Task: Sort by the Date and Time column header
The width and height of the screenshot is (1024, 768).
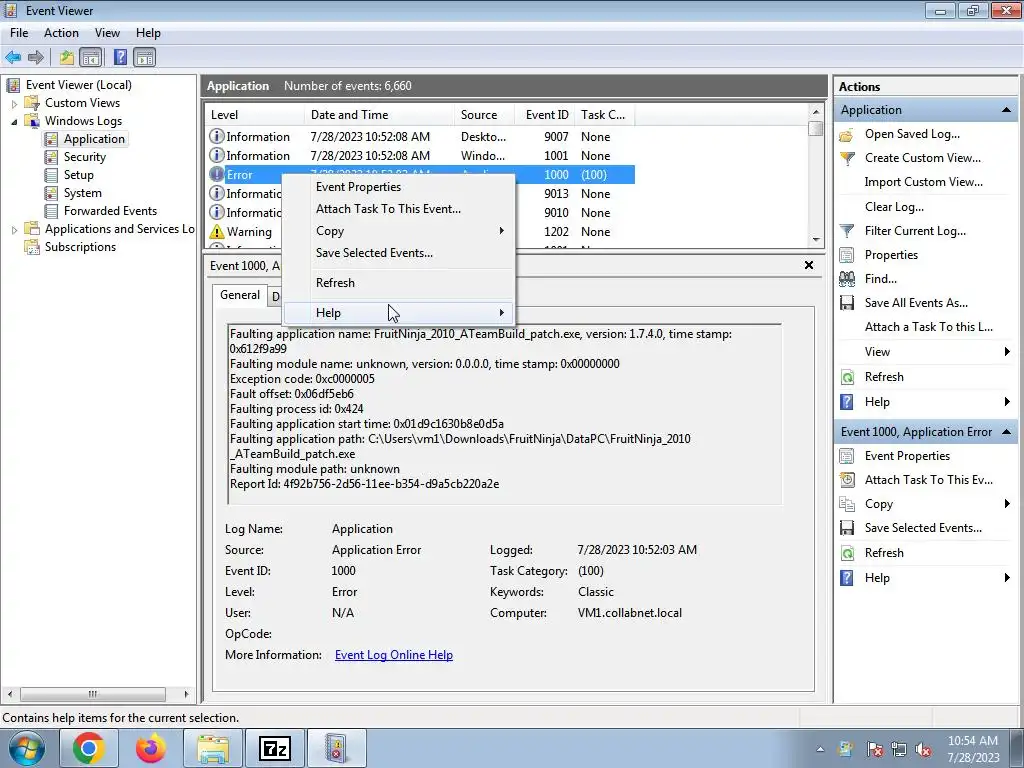Action: click(x=379, y=115)
